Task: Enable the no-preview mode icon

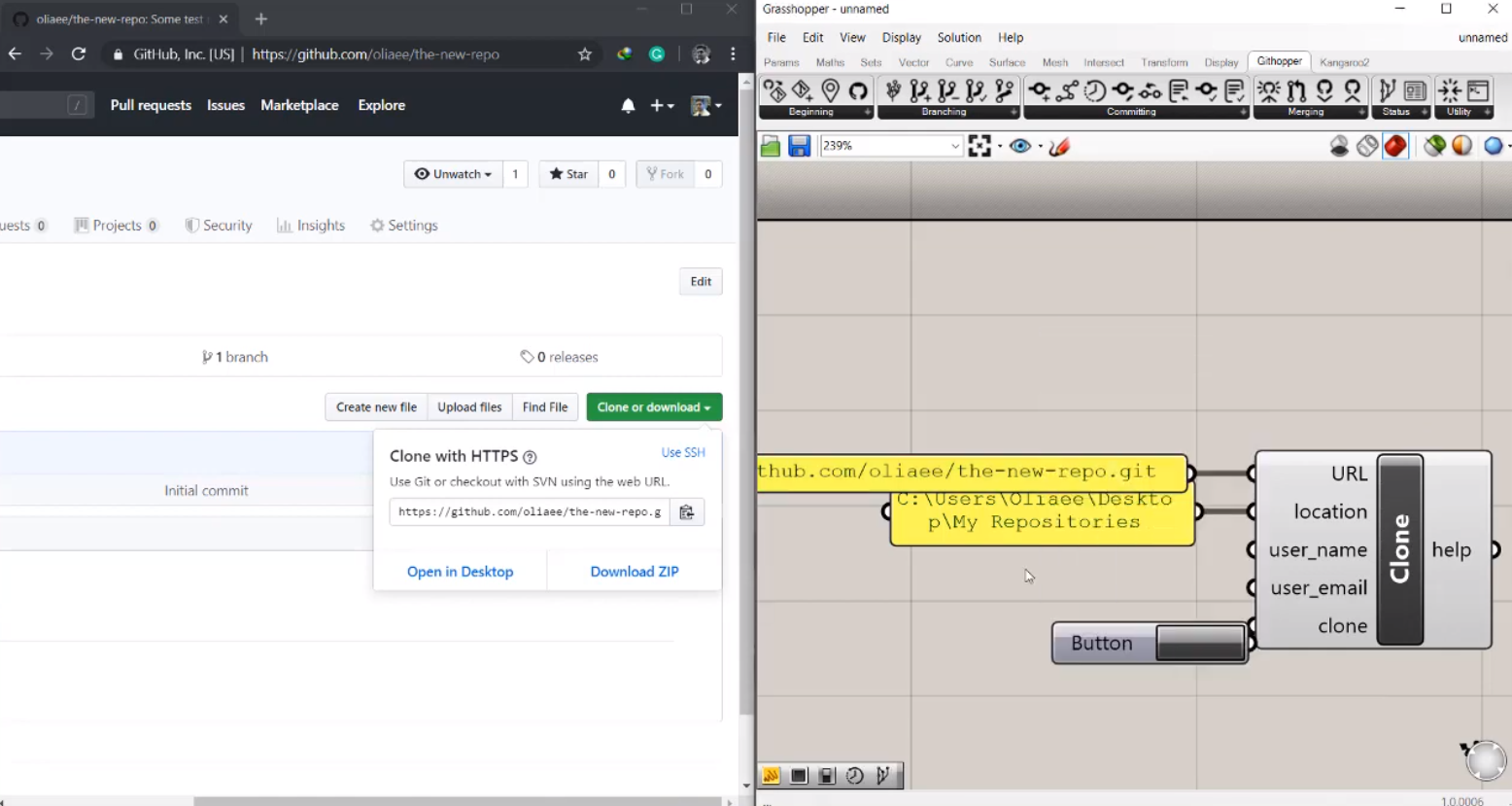Action: click(1339, 146)
